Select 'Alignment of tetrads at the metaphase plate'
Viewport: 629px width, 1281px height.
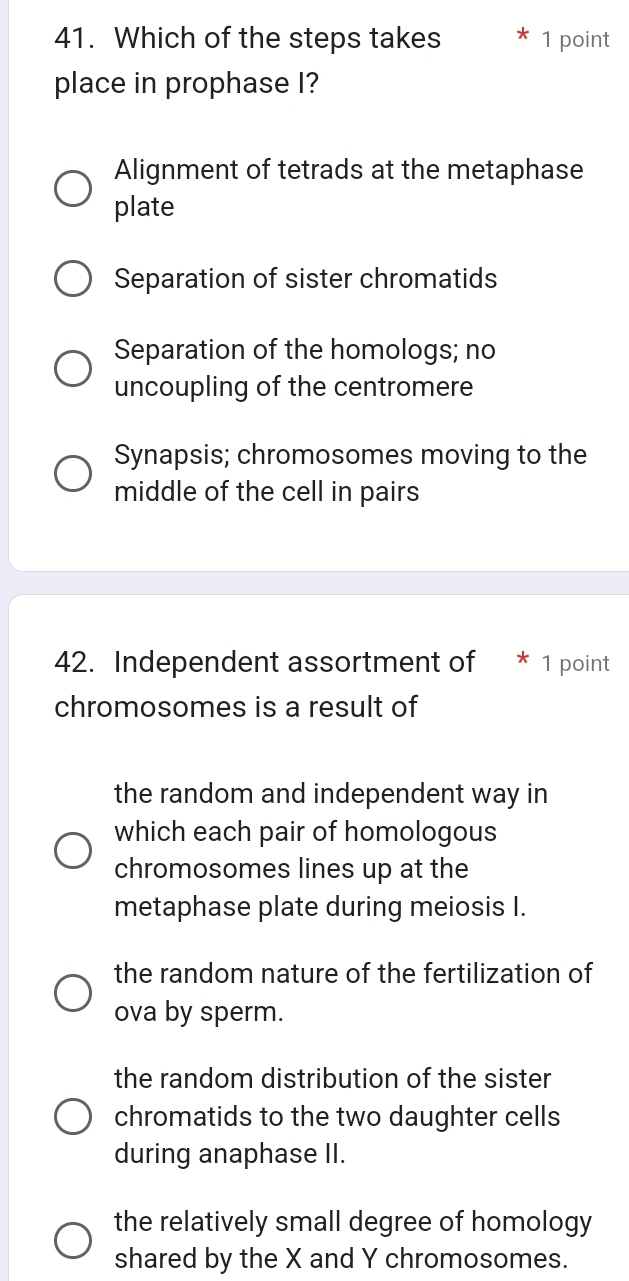71,188
